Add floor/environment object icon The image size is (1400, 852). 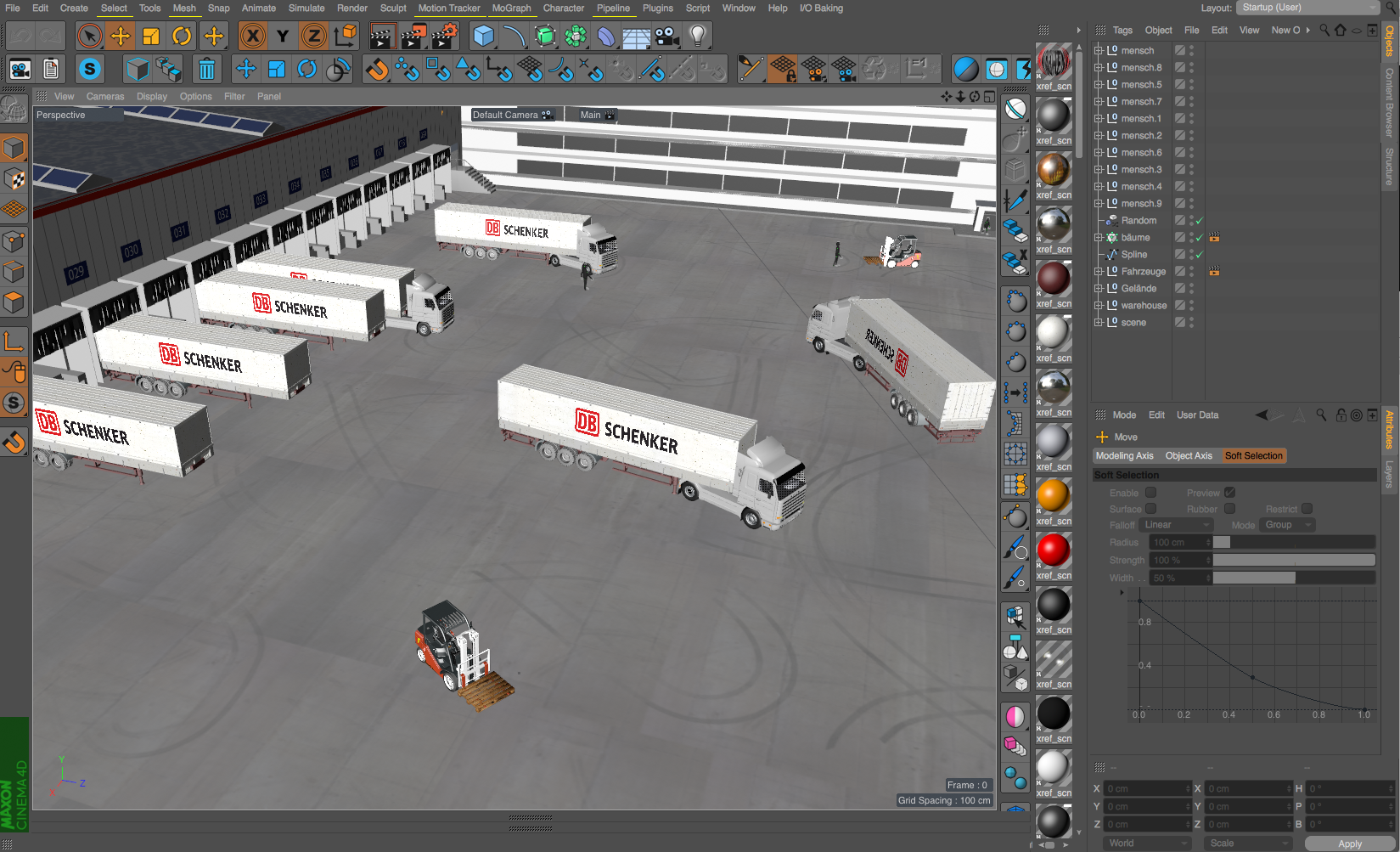(636, 36)
